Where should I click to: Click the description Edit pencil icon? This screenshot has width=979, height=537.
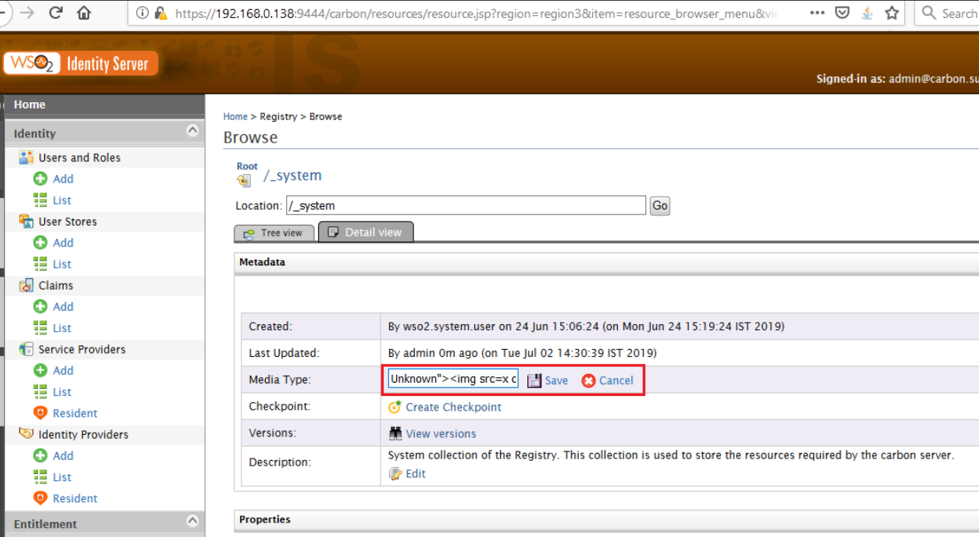click(395, 474)
